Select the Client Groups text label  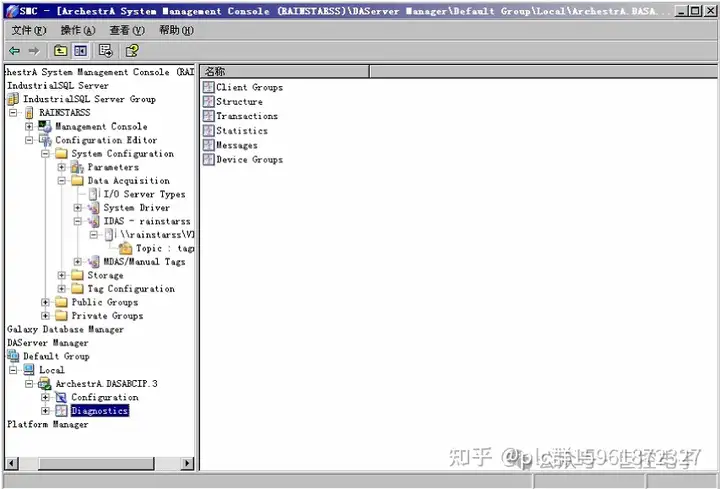[x=249, y=87]
